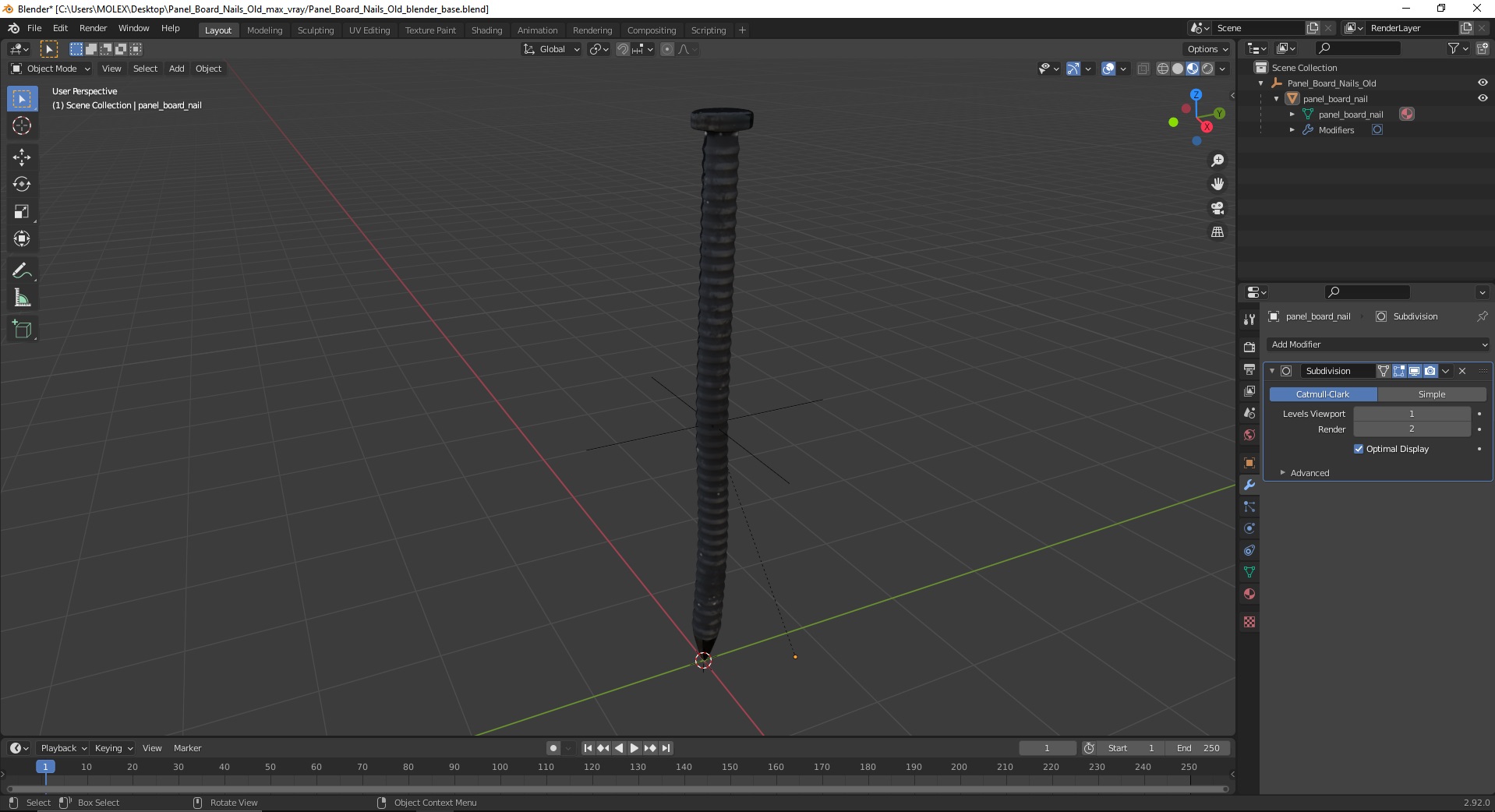Image resolution: width=1495 pixels, height=812 pixels.
Task: Open the Object Constraints properties tab
Action: point(1249,550)
